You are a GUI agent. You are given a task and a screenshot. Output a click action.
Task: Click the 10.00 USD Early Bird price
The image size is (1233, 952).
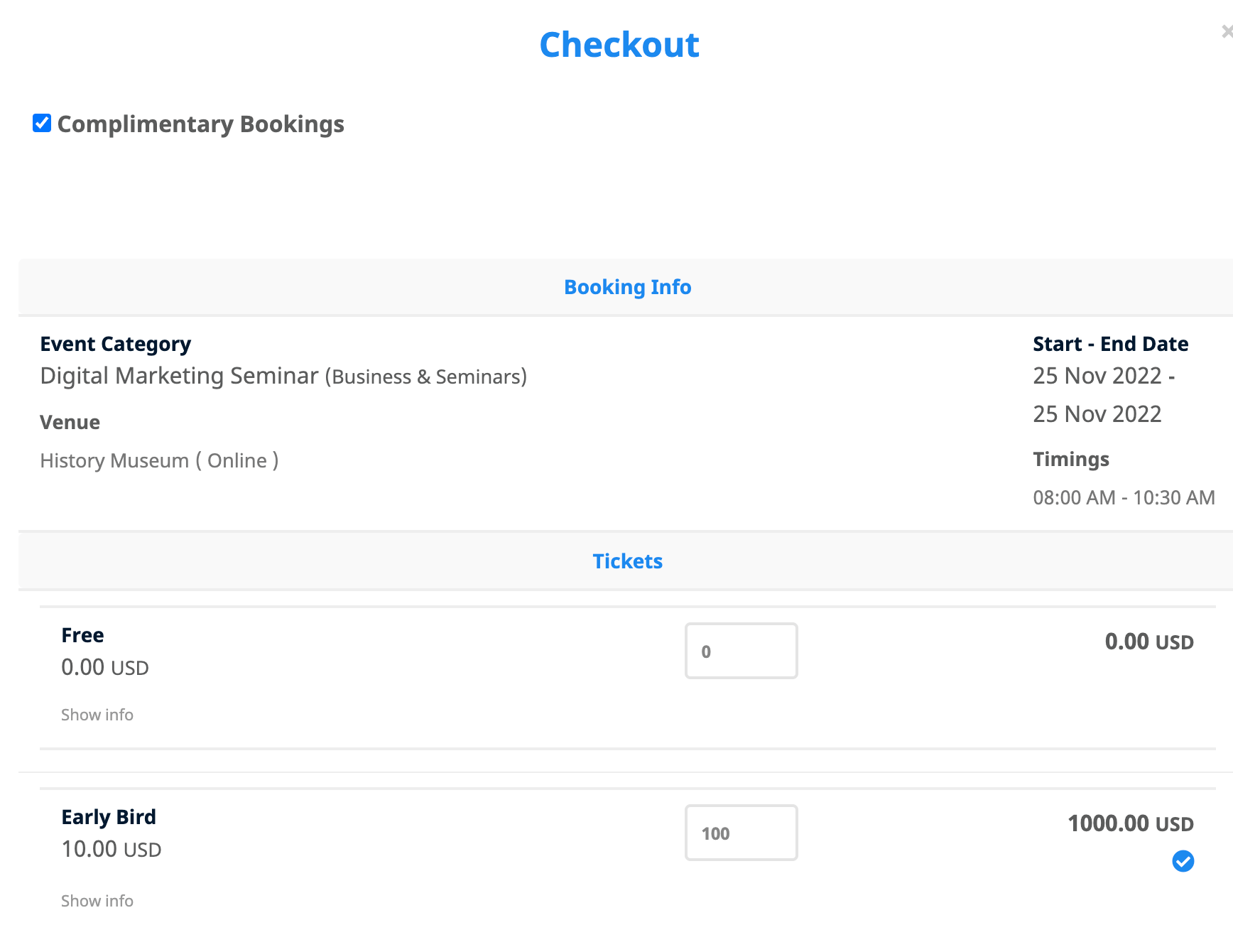(x=111, y=849)
